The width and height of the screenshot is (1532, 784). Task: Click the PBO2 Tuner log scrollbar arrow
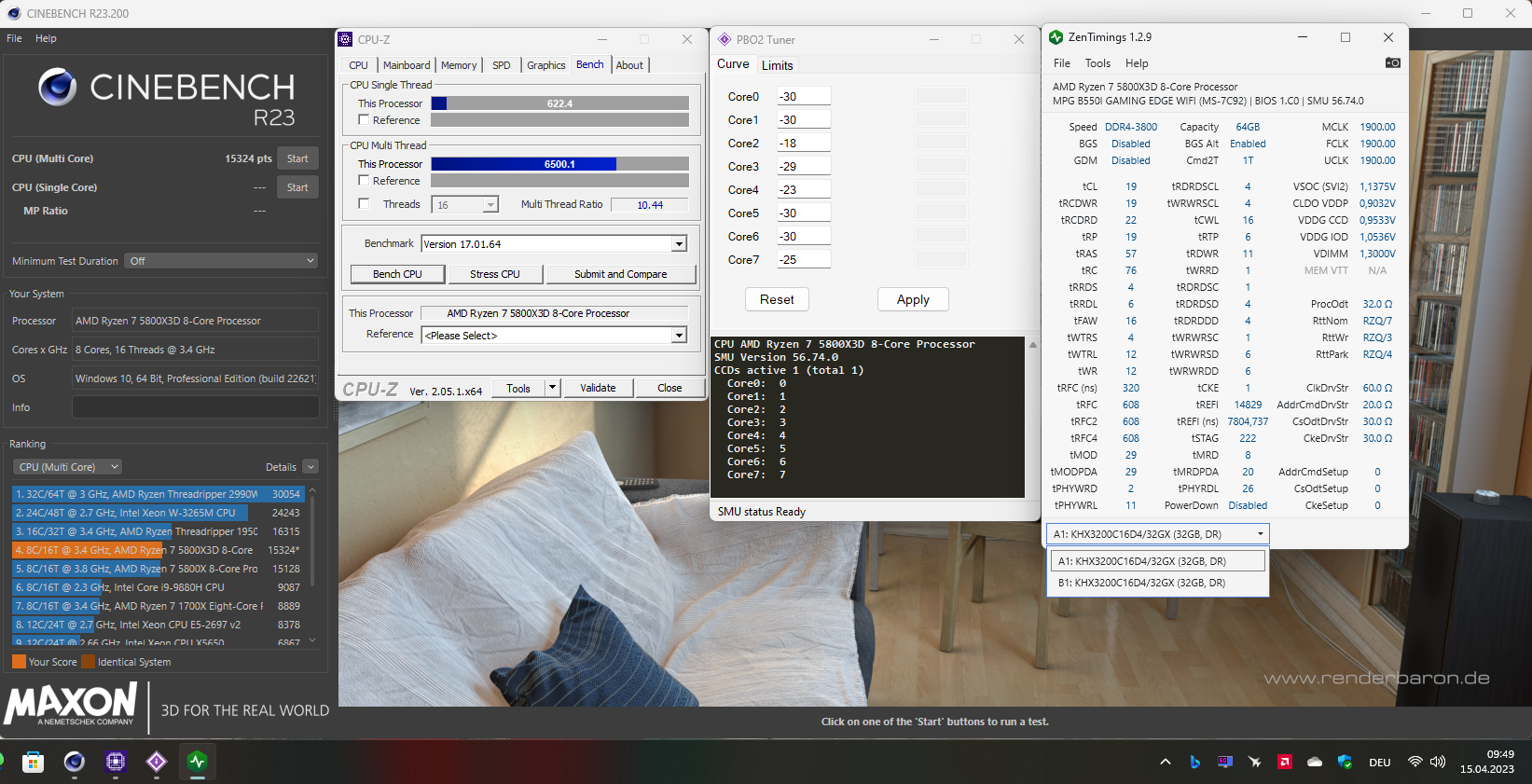pos(1032,345)
